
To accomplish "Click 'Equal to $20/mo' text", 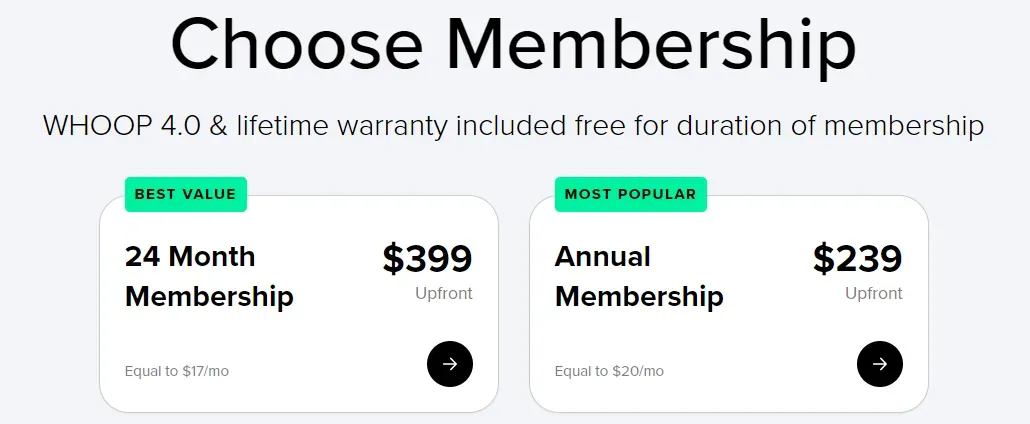I will tap(609, 371).
